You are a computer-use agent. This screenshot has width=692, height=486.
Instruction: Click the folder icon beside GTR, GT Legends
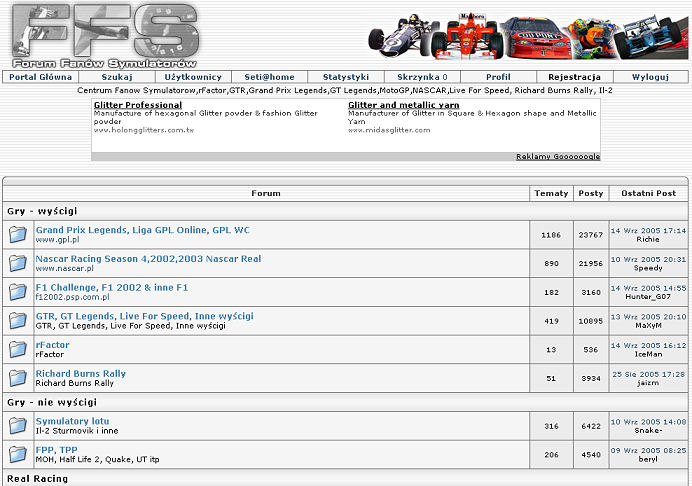(18, 320)
